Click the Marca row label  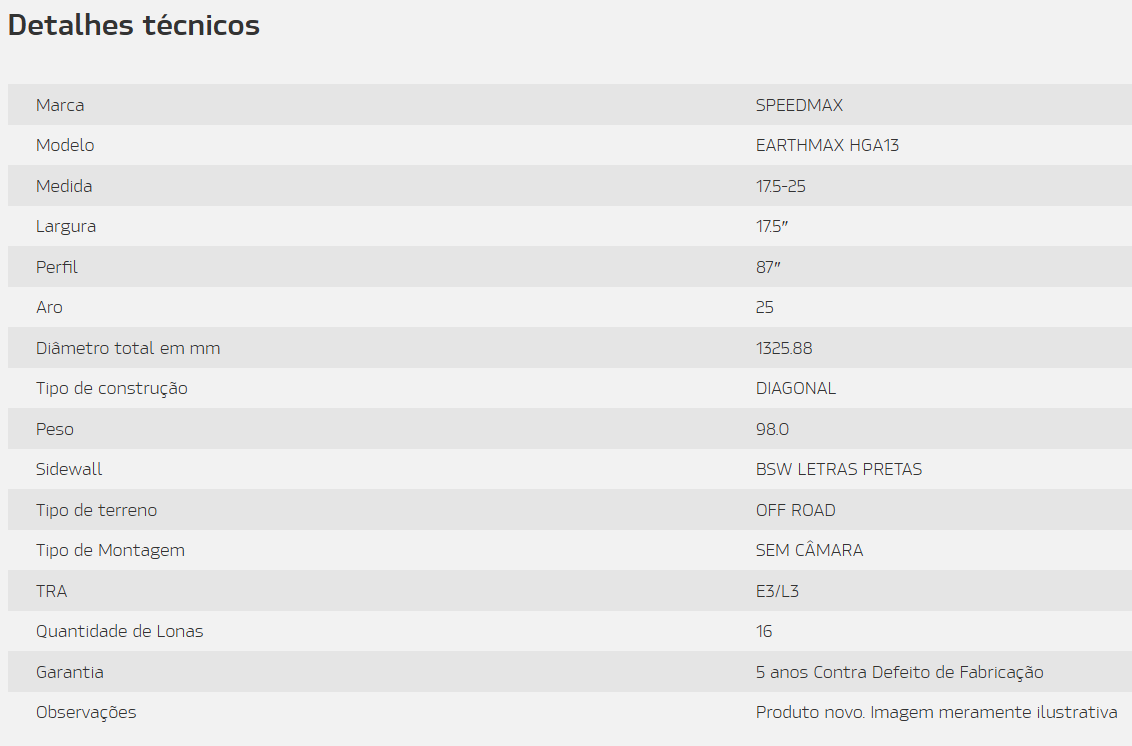click(60, 105)
